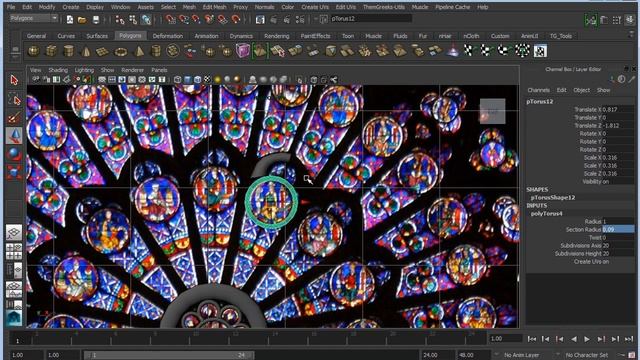Image resolution: width=640 pixels, height=360 pixels.
Task: Activate the Select tool arrow
Action: click(x=14, y=80)
